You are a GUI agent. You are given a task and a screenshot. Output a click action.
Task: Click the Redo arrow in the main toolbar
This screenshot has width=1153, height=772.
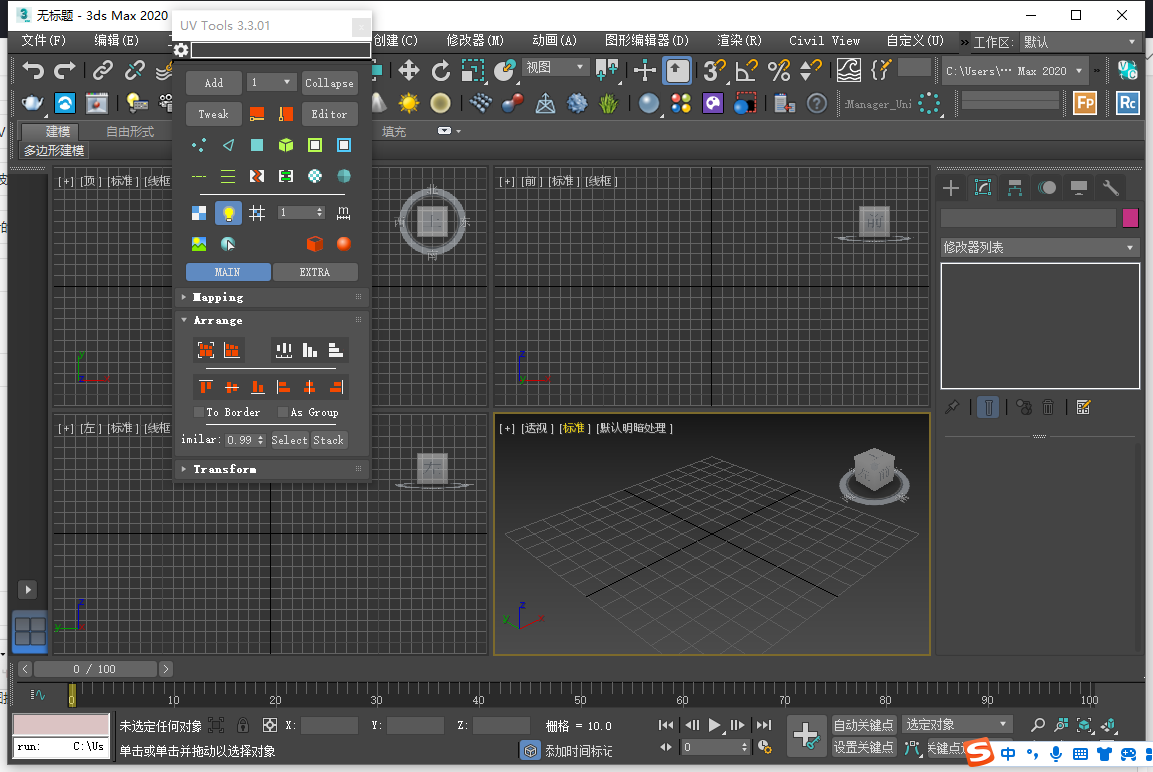(65, 71)
